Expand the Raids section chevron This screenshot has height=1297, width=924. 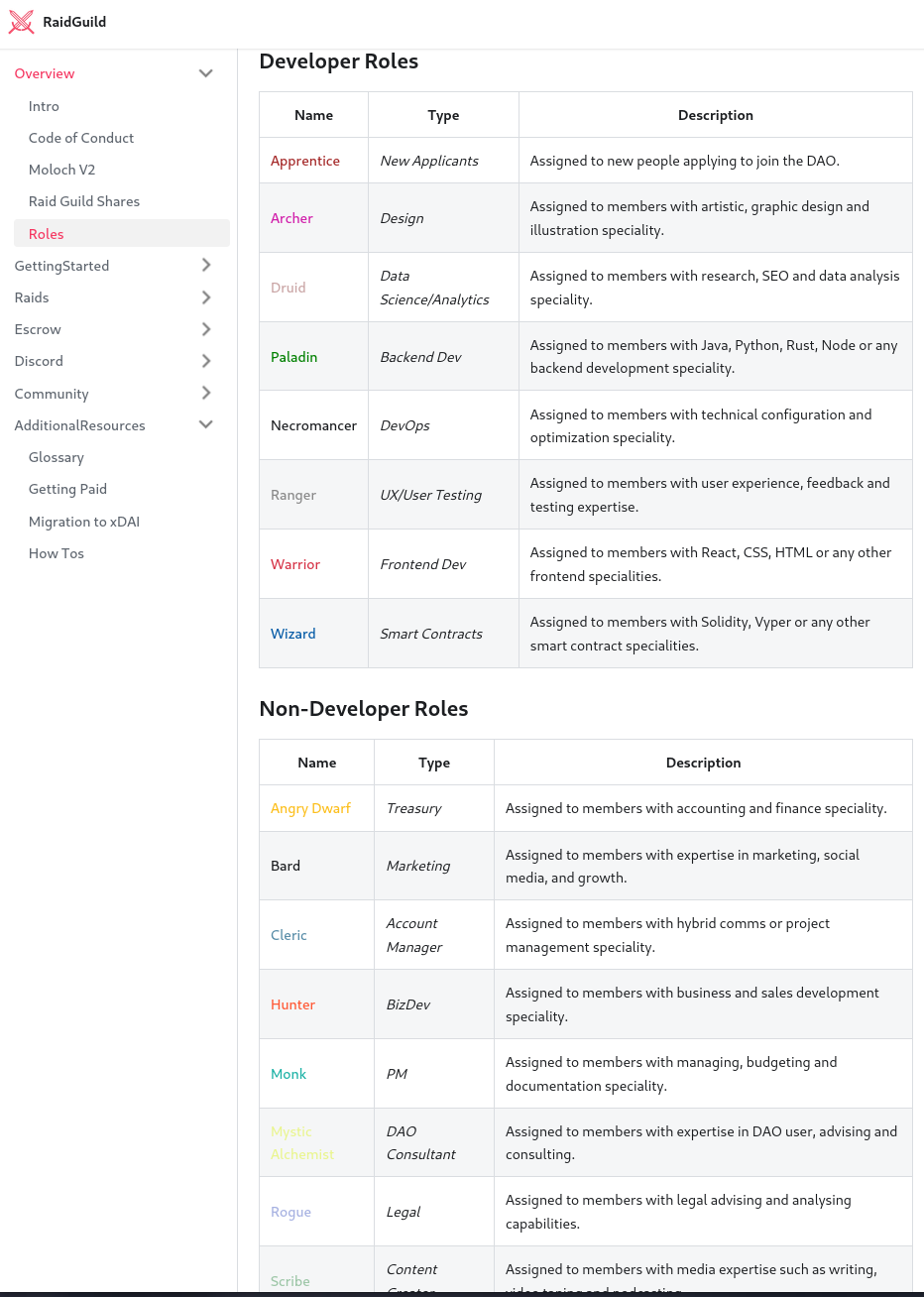pos(206,297)
